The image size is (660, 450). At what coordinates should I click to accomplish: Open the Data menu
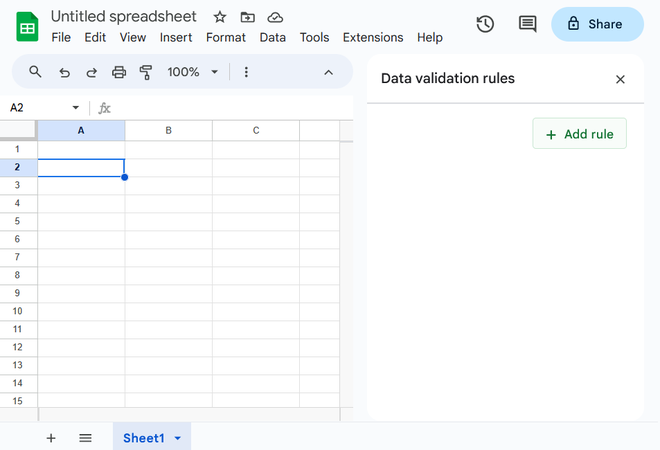click(x=272, y=37)
